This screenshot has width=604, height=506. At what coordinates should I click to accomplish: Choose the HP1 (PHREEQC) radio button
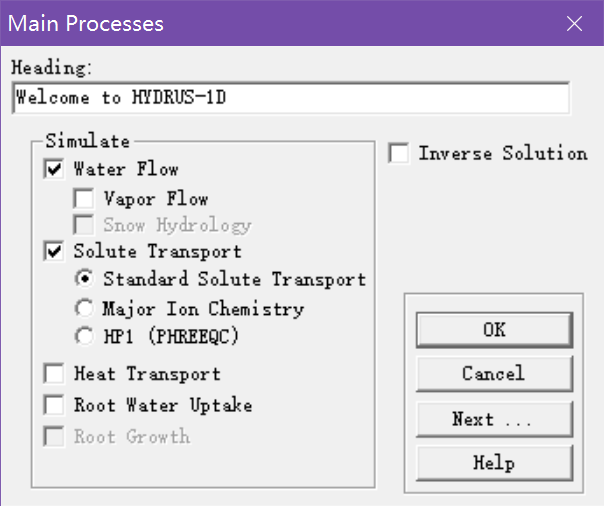tap(84, 337)
